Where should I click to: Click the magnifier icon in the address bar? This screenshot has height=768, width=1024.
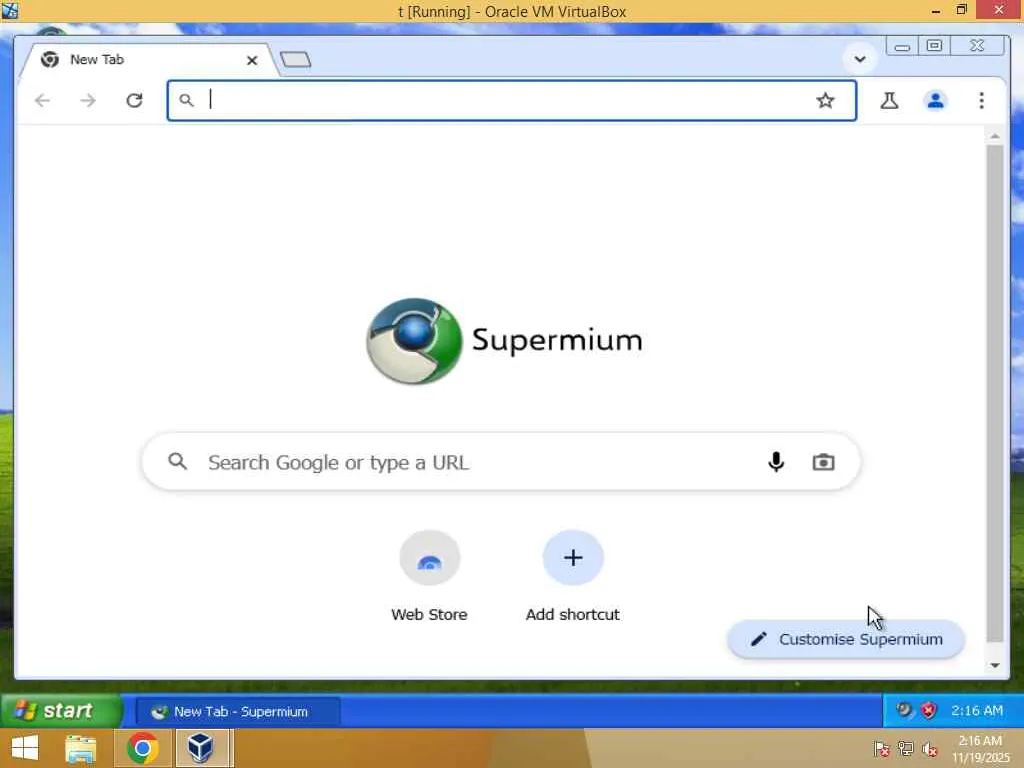pos(186,101)
